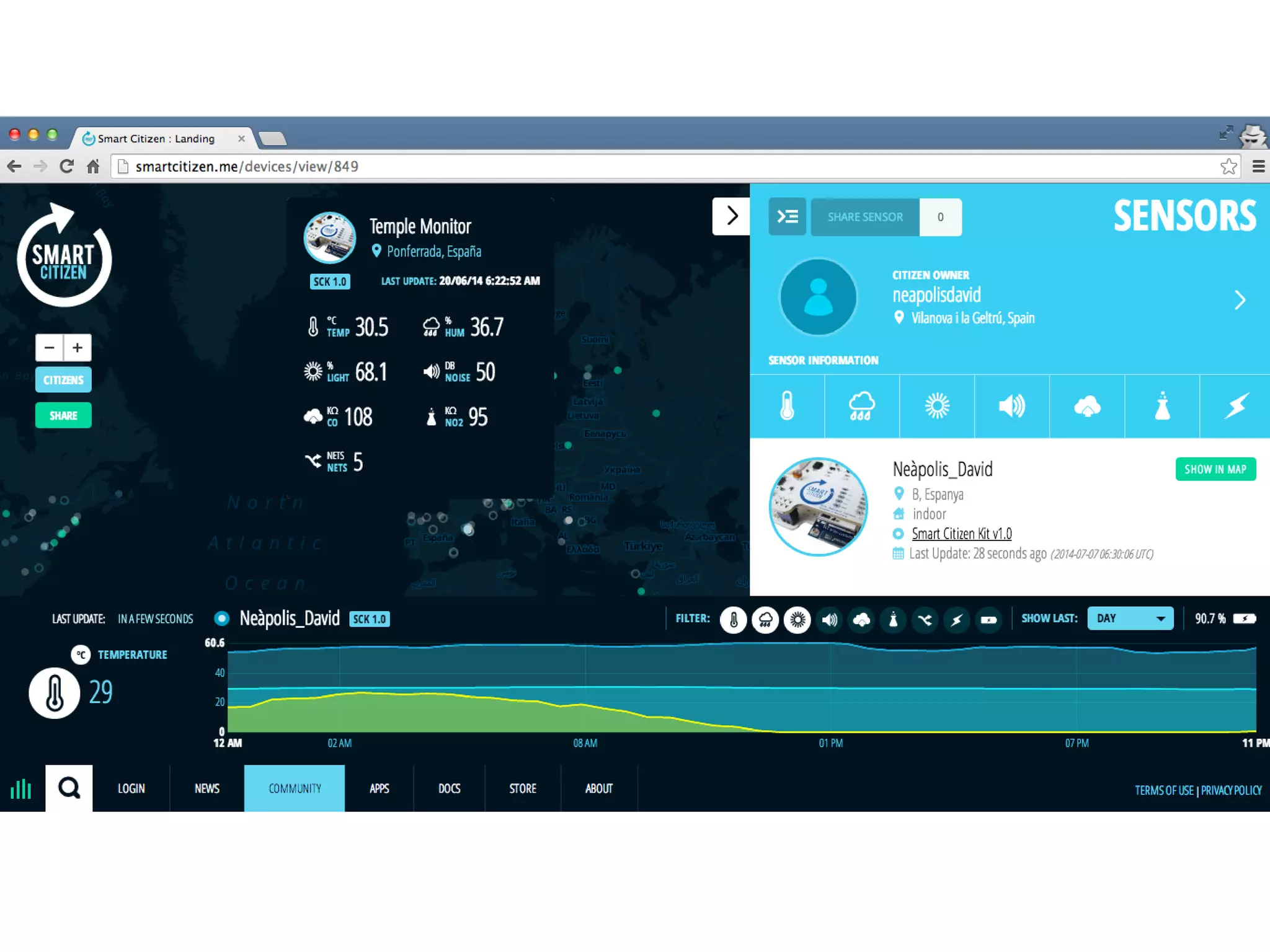
Task: Open the temperature sensor information tab
Action: tap(787, 407)
